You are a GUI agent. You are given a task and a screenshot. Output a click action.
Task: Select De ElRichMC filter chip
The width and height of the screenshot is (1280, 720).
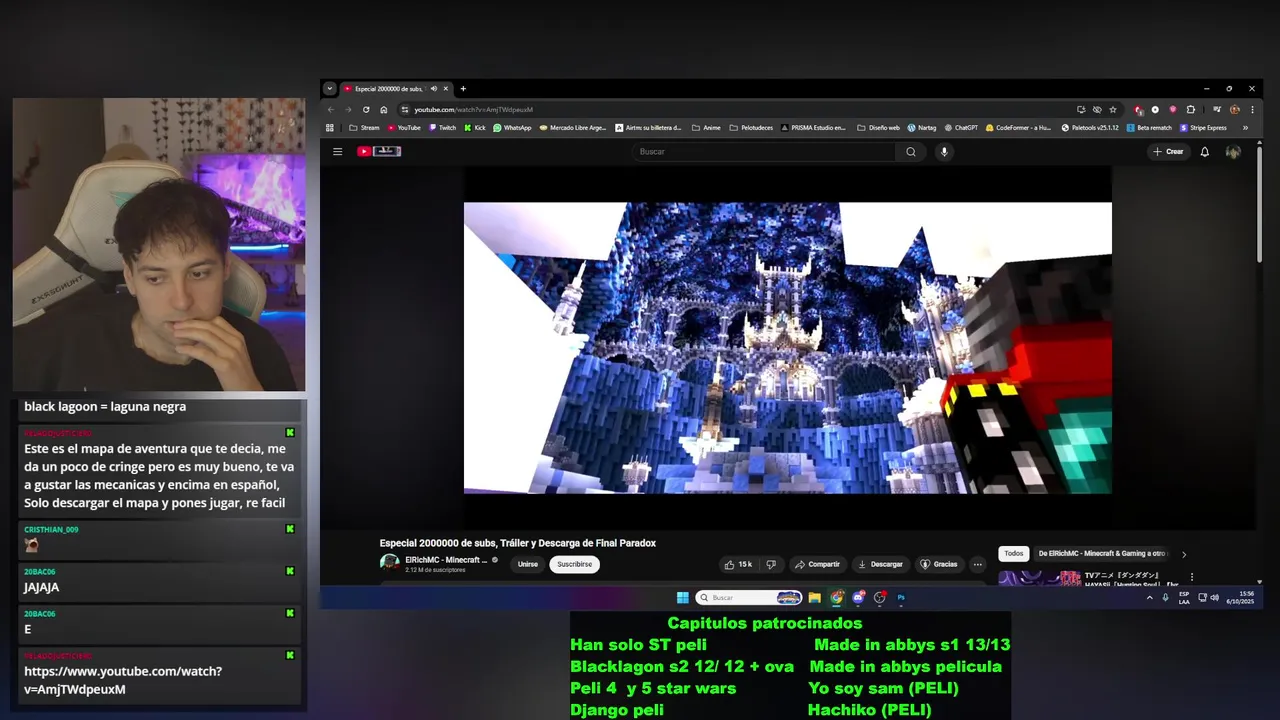[1101, 554]
